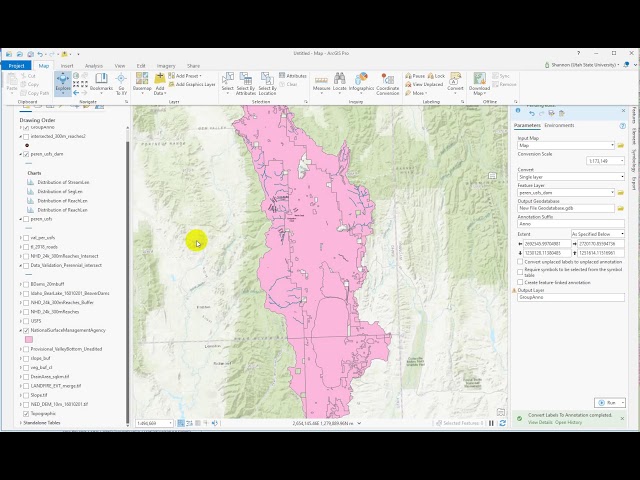640x480 pixels.
Task: Open the Download Map menu
Action: click(x=479, y=83)
